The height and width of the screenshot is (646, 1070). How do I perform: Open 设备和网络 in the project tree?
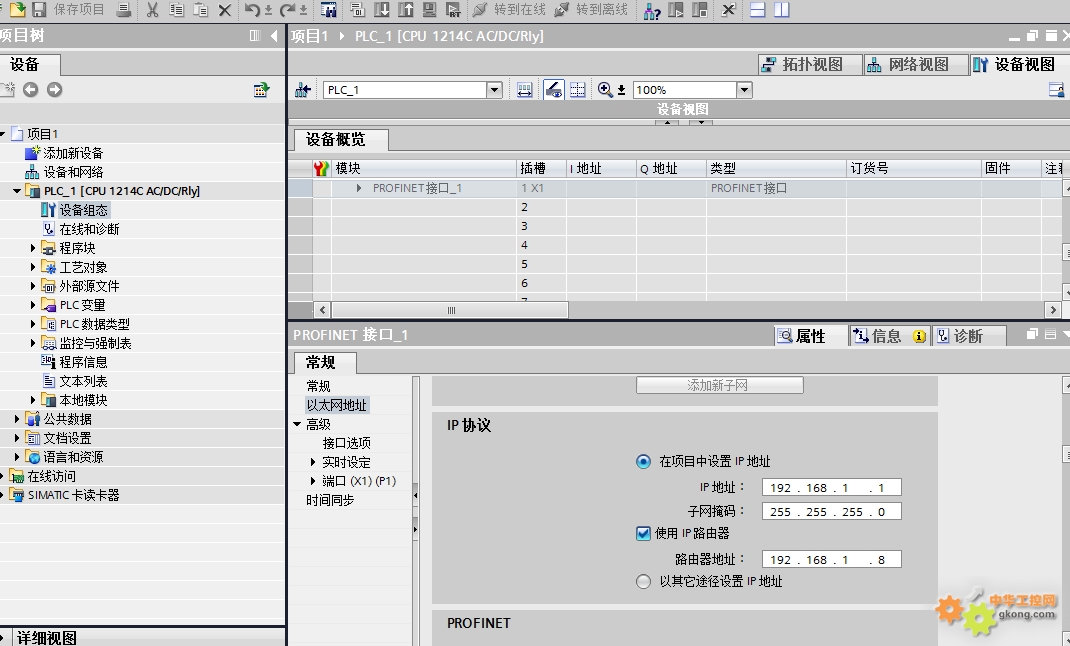[74, 172]
